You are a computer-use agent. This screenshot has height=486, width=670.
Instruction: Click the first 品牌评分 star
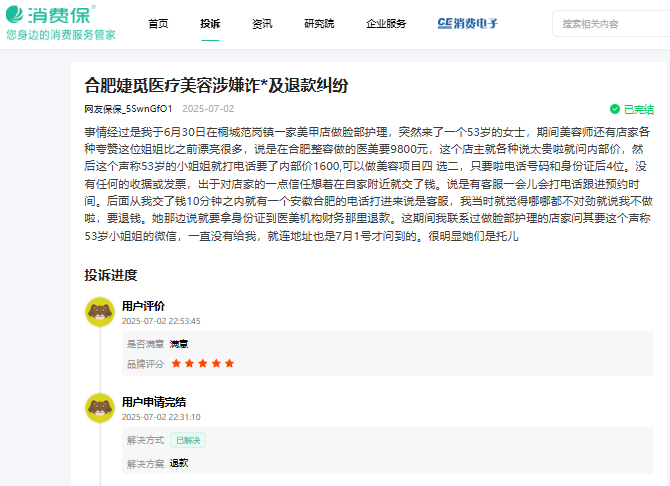point(176,363)
